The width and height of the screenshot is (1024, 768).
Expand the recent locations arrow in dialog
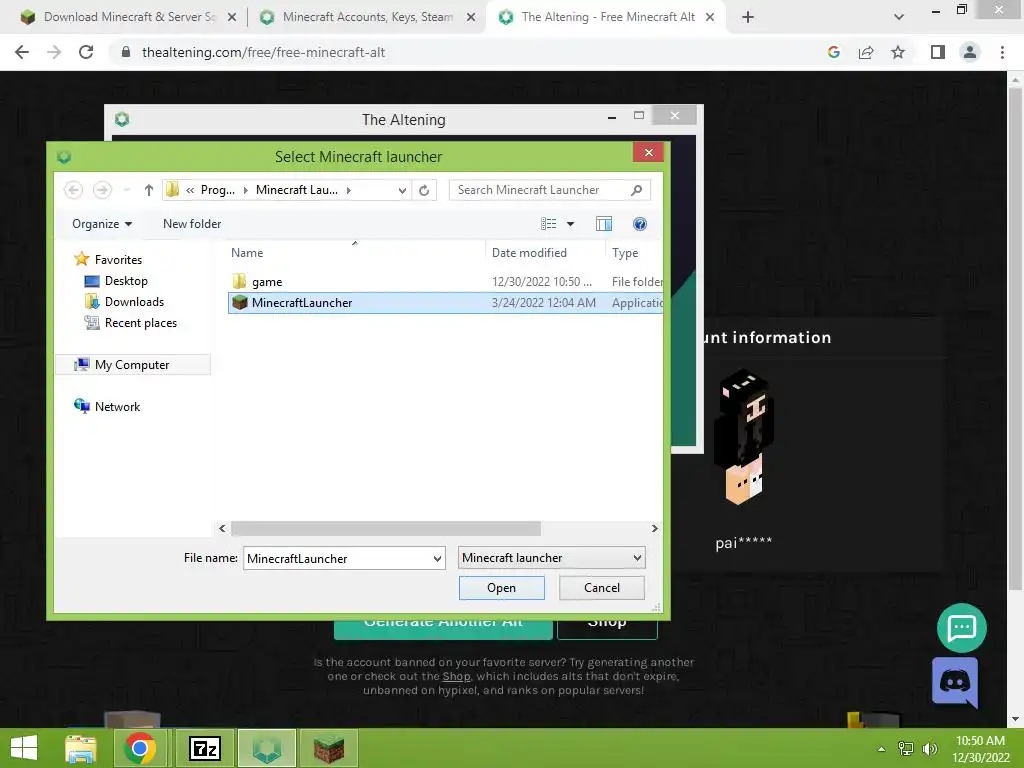127,190
